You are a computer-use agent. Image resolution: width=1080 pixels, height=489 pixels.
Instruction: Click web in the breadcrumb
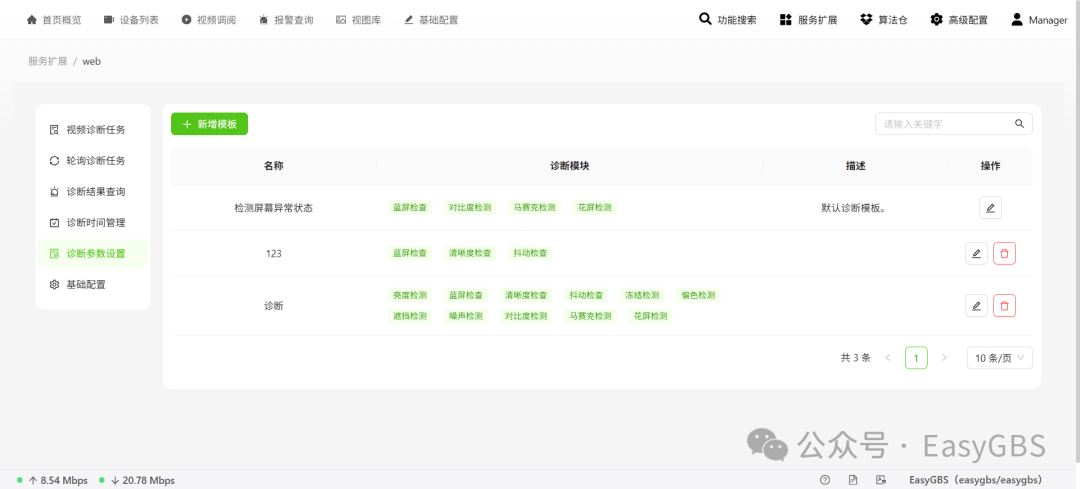[x=92, y=61]
